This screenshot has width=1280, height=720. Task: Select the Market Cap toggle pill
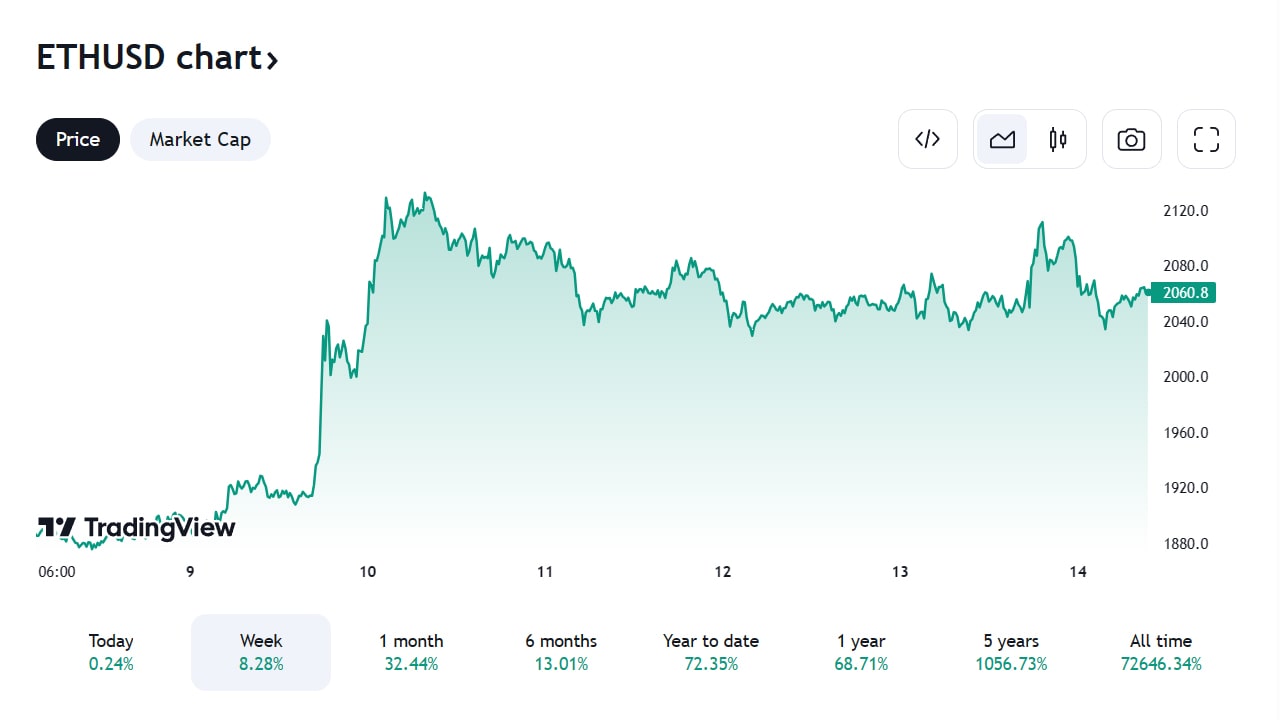coord(200,139)
